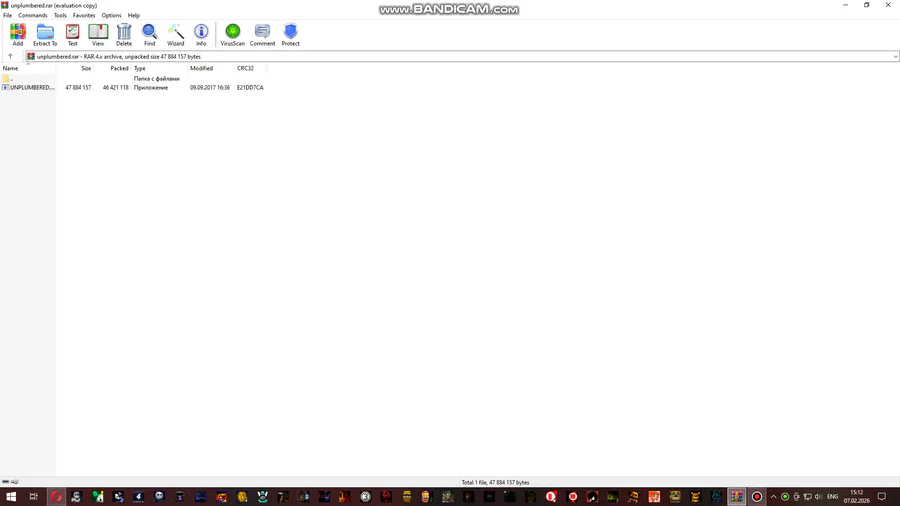Open the Favorites menu
This screenshot has height=506, width=900.
pyautogui.click(x=84, y=15)
